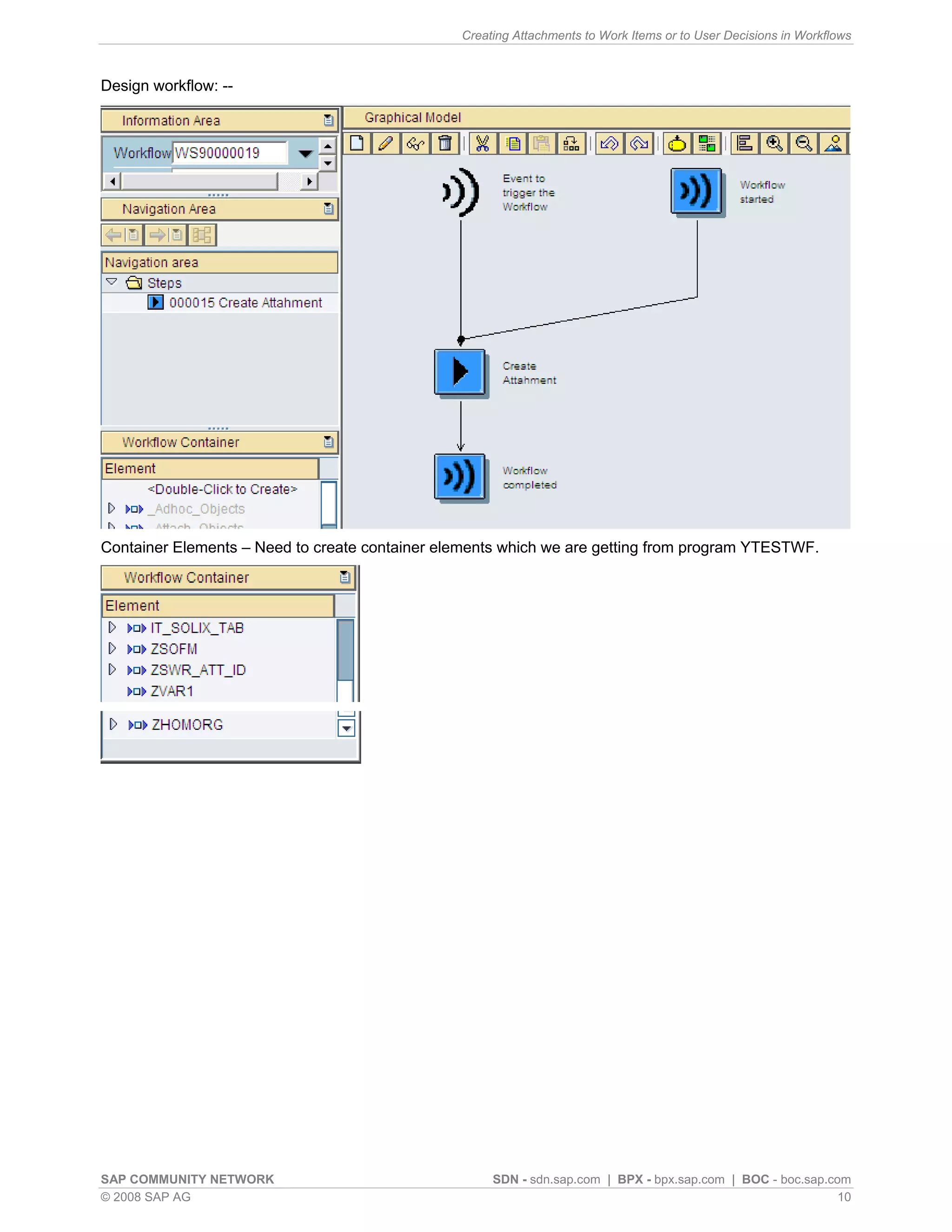The image size is (952, 1232).
Task: Click the pencil Change icon
Action: 386,144
